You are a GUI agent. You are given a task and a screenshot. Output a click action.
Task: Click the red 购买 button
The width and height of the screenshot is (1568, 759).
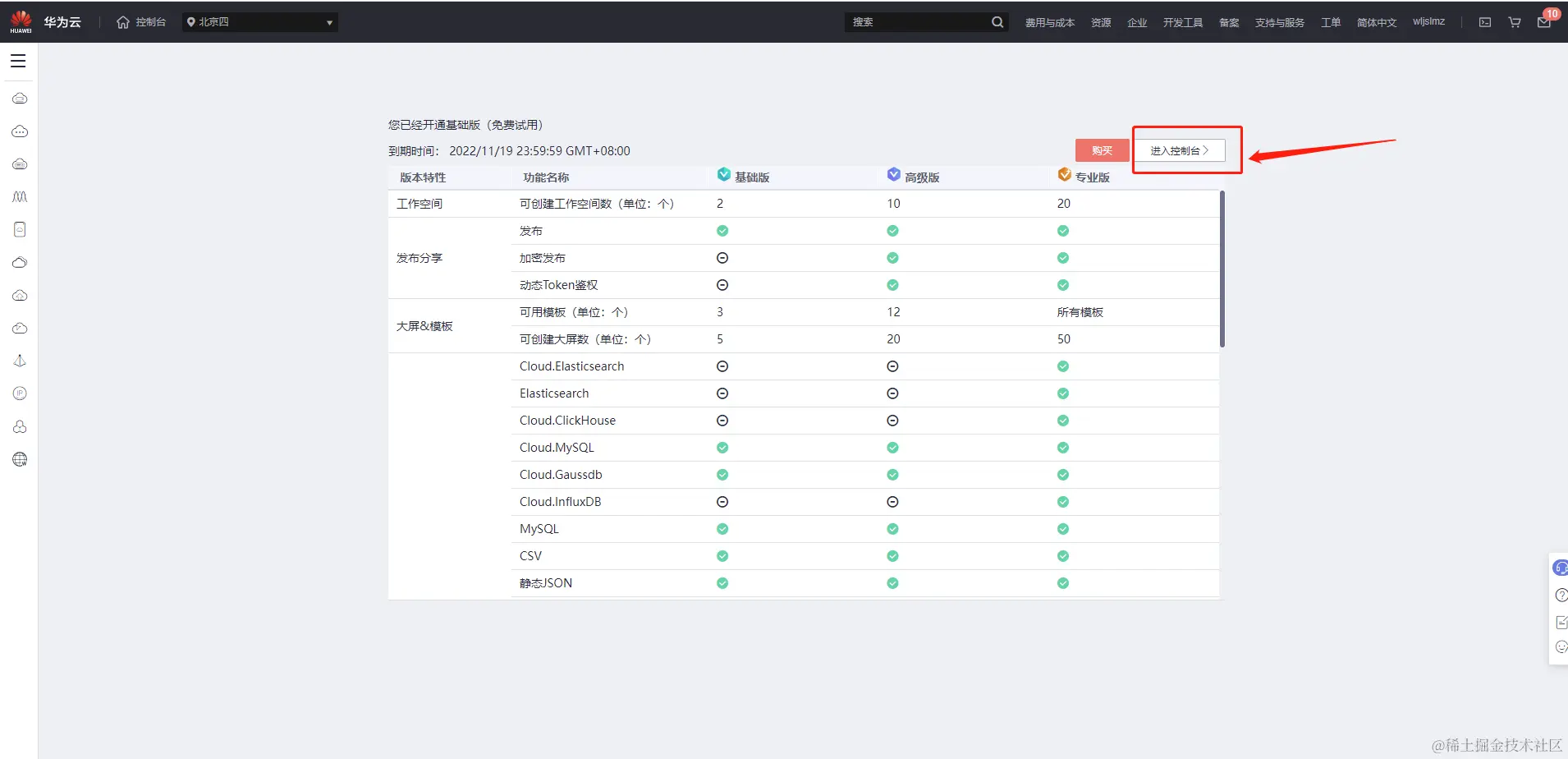tap(1102, 150)
